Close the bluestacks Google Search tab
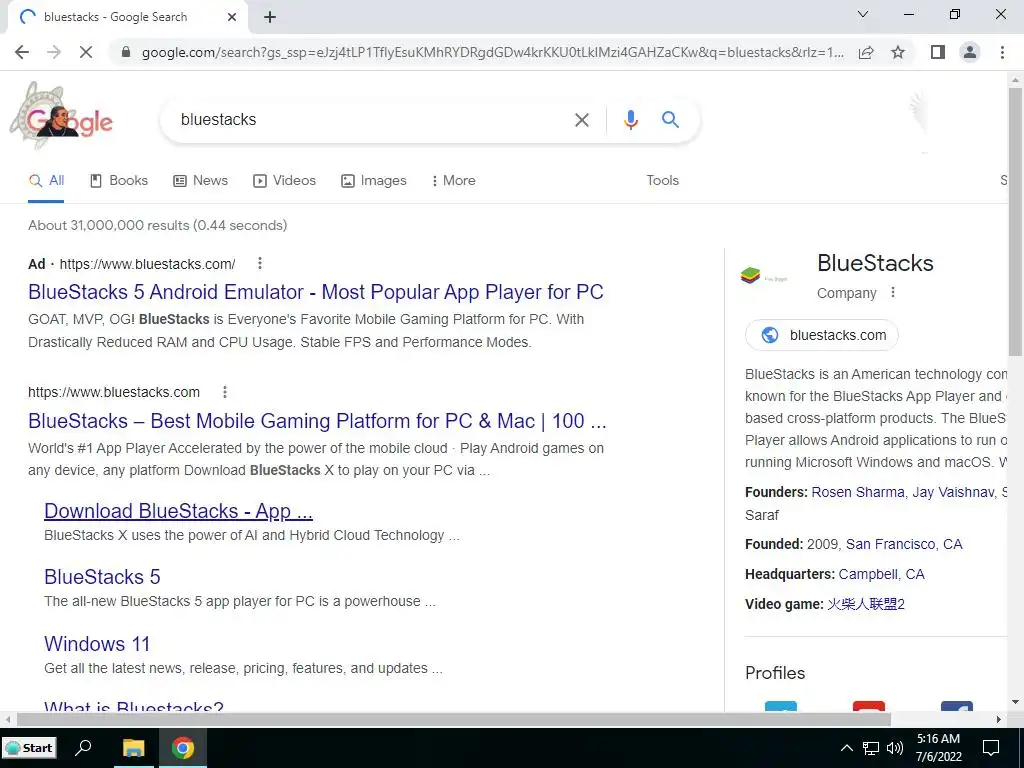The image size is (1024, 768). pos(232,17)
